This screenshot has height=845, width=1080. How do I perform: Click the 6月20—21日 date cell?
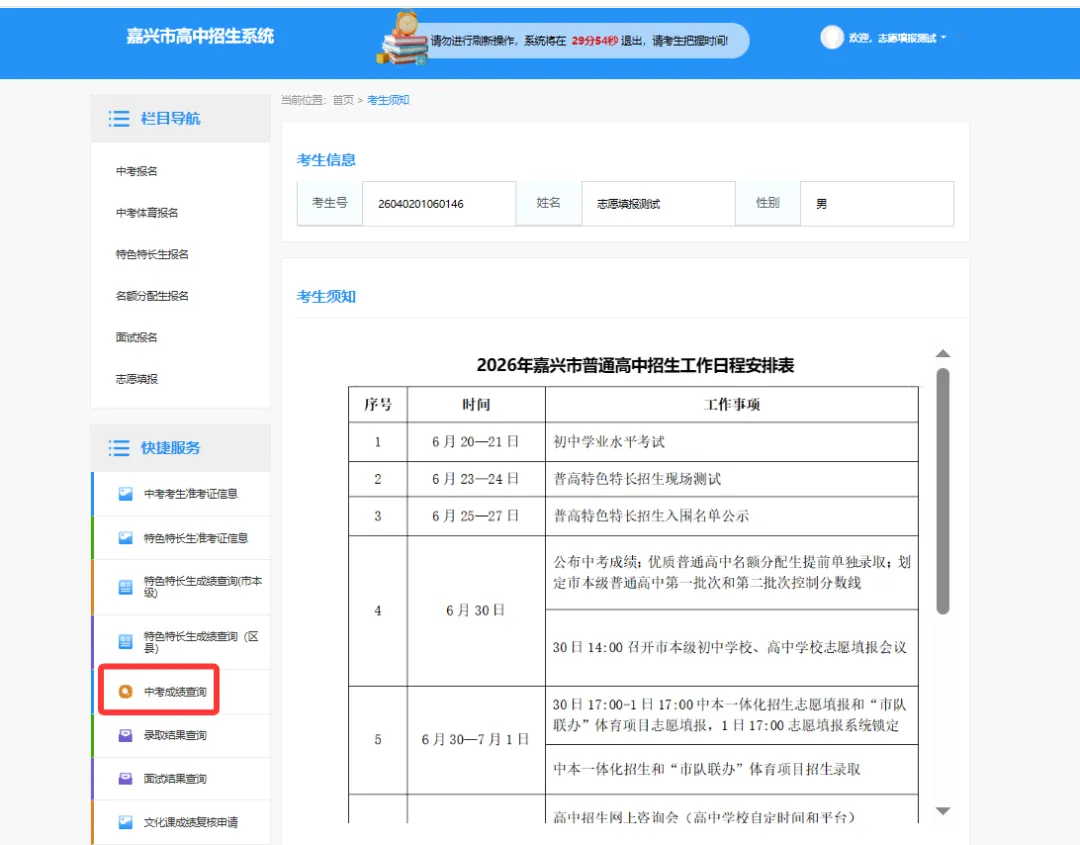click(x=476, y=442)
